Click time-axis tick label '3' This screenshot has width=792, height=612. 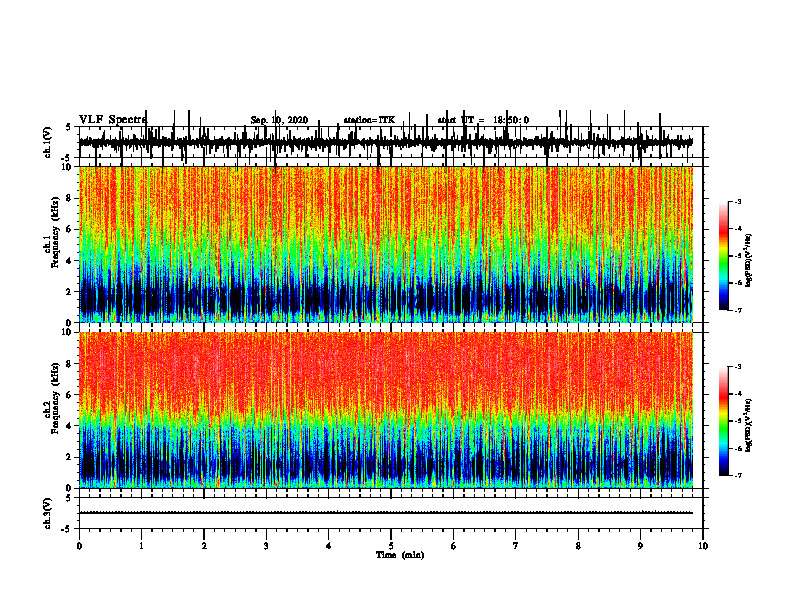point(266,546)
